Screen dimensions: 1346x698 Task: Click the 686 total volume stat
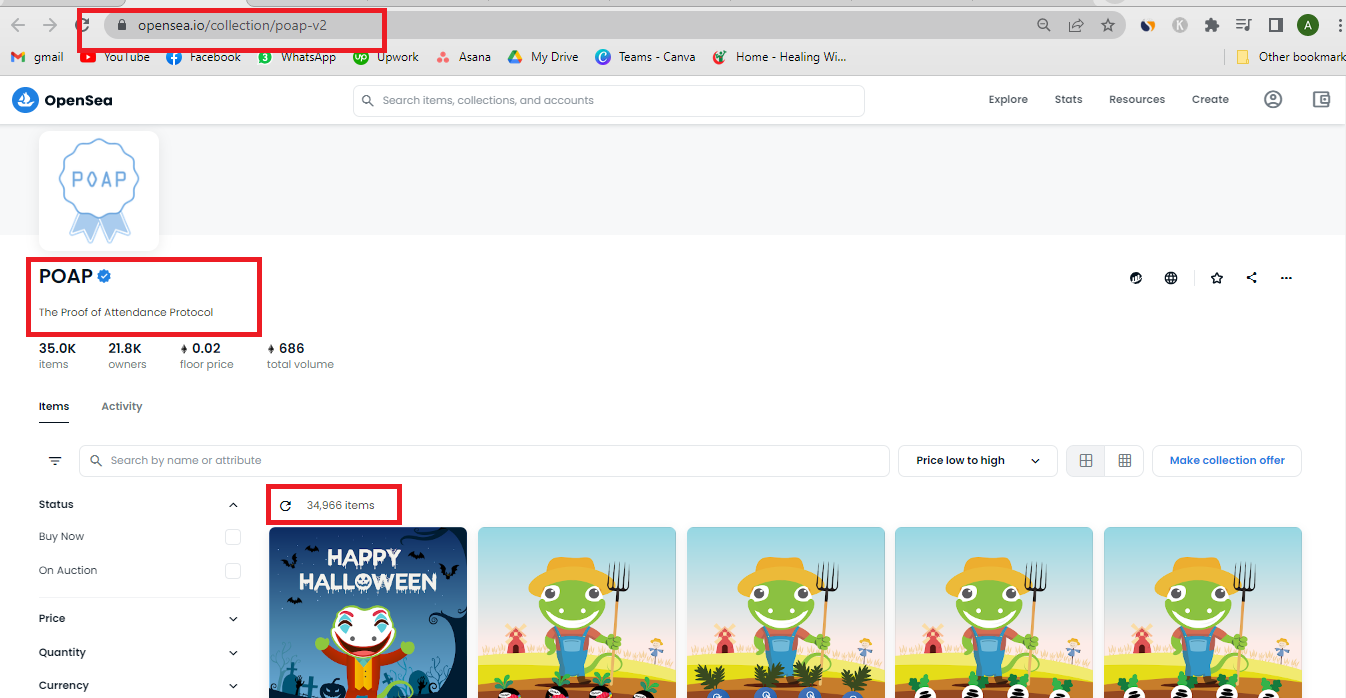[x=300, y=355]
